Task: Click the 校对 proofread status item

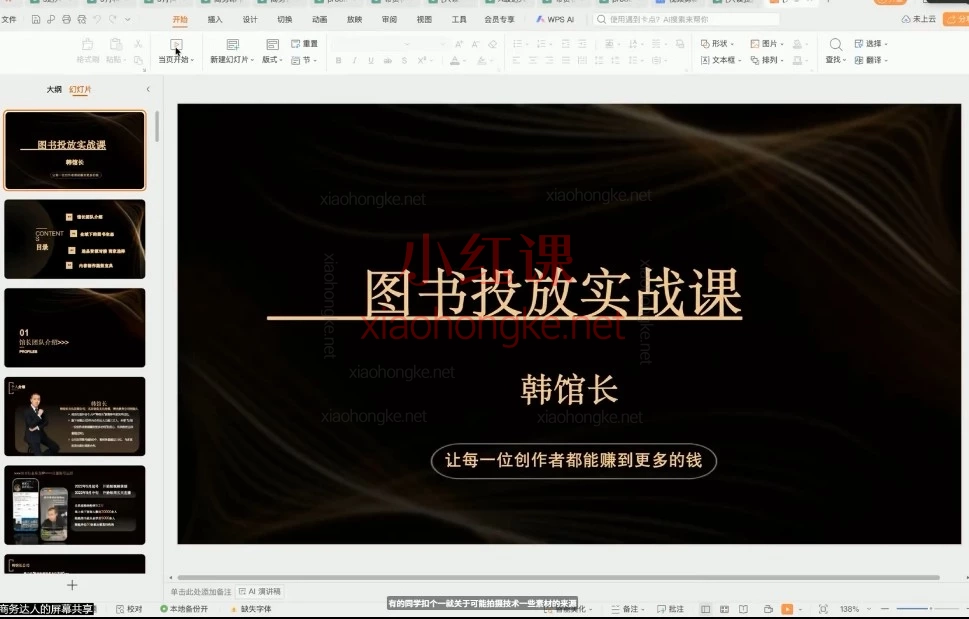Action: 129,609
